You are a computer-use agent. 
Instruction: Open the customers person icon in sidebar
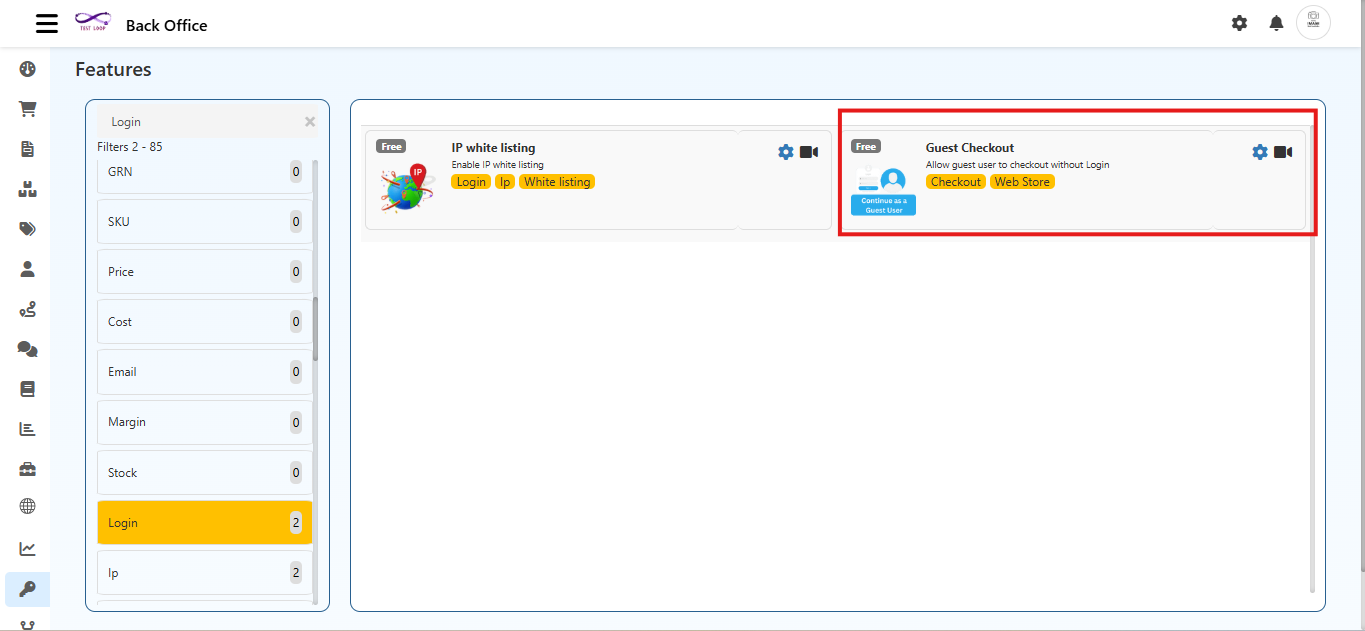27,268
